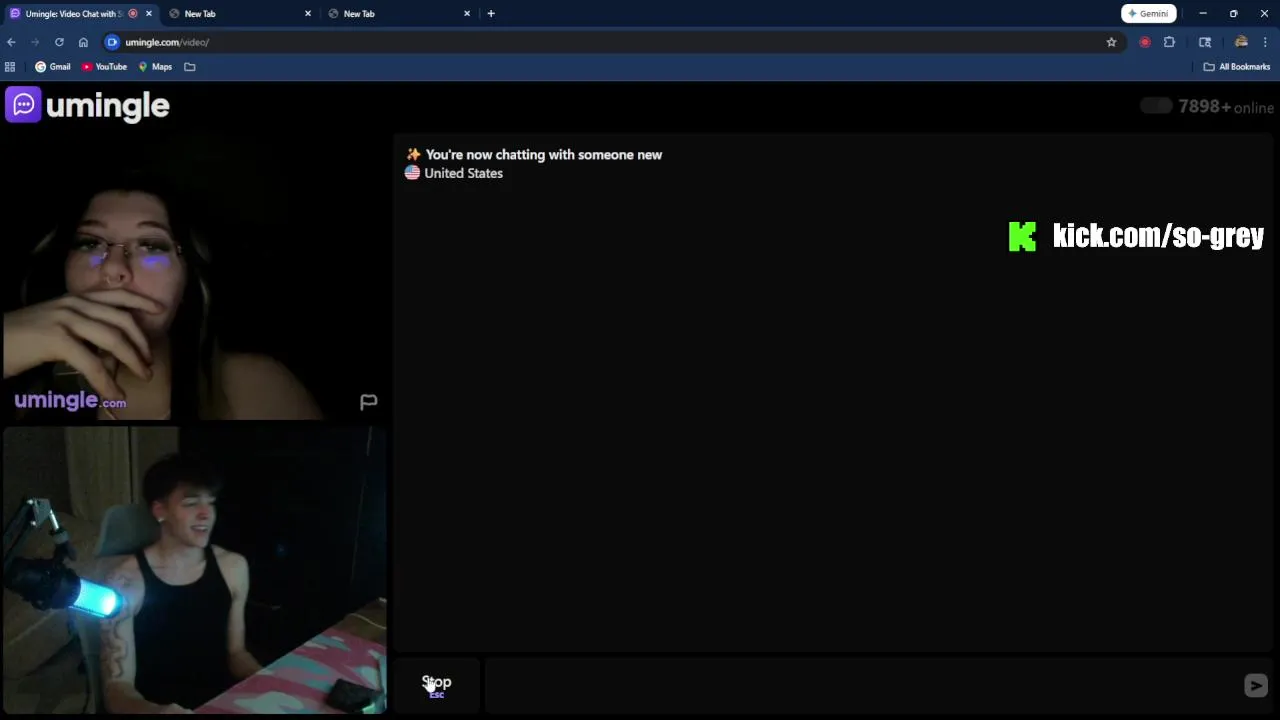Open the Chrome three-dot menu
The width and height of the screenshot is (1280, 720).
(1265, 42)
